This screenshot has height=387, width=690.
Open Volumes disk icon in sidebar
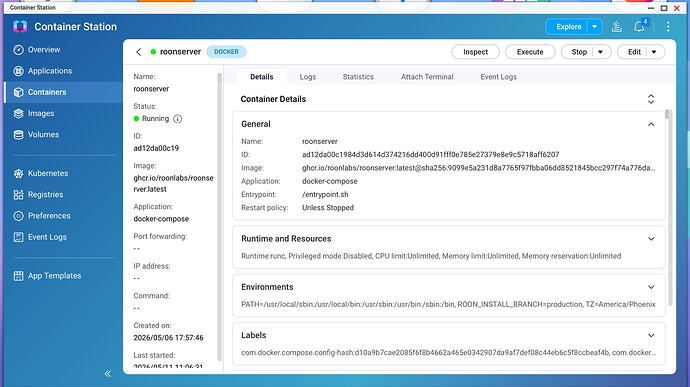(x=18, y=135)
